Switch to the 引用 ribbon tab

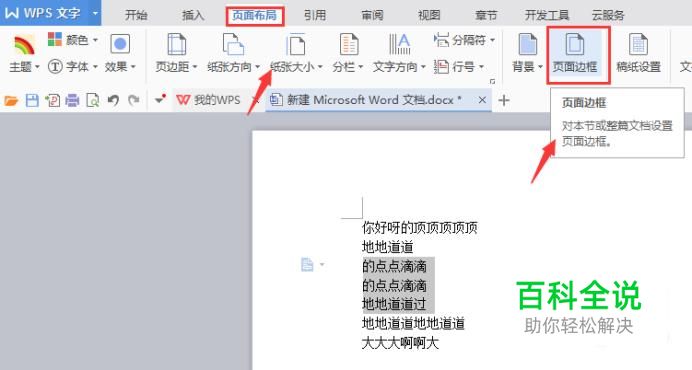315,15
